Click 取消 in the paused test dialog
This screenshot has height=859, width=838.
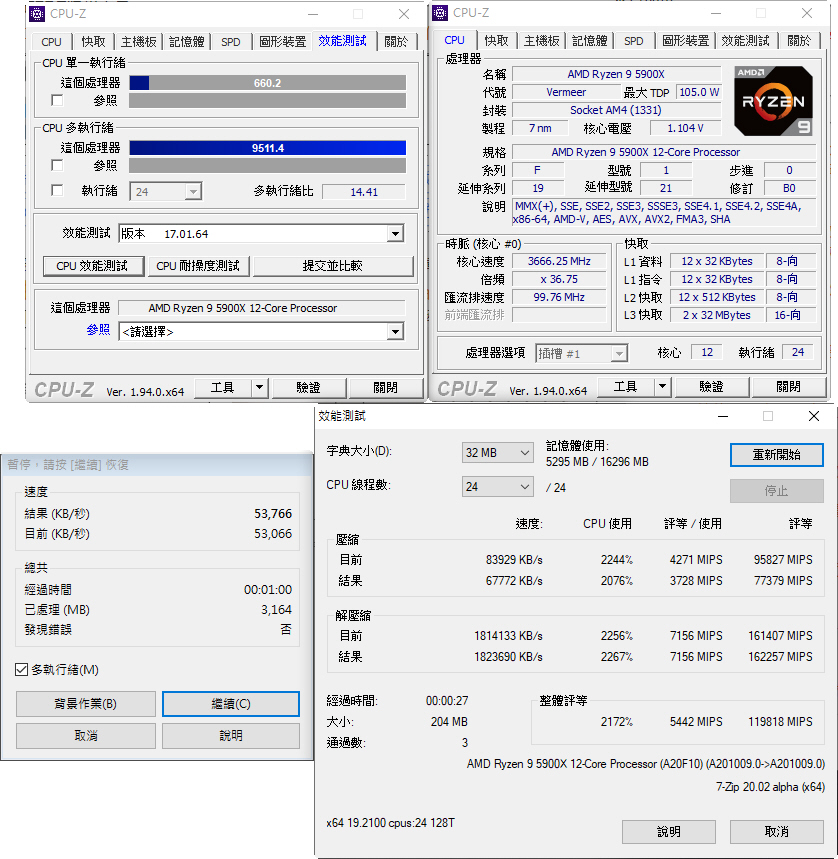click(x=85, y=736)
